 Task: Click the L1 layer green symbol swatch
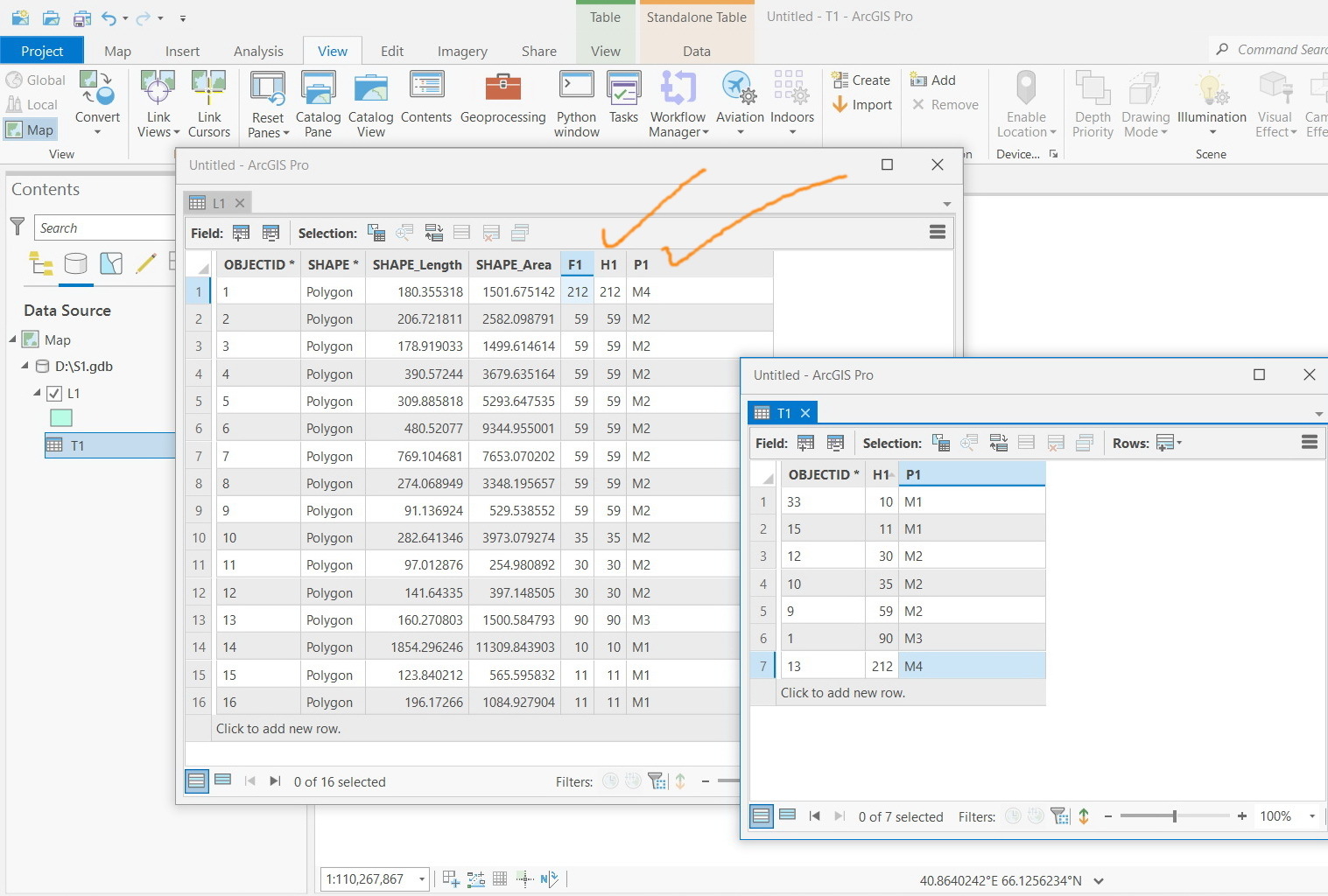point(61,417)
